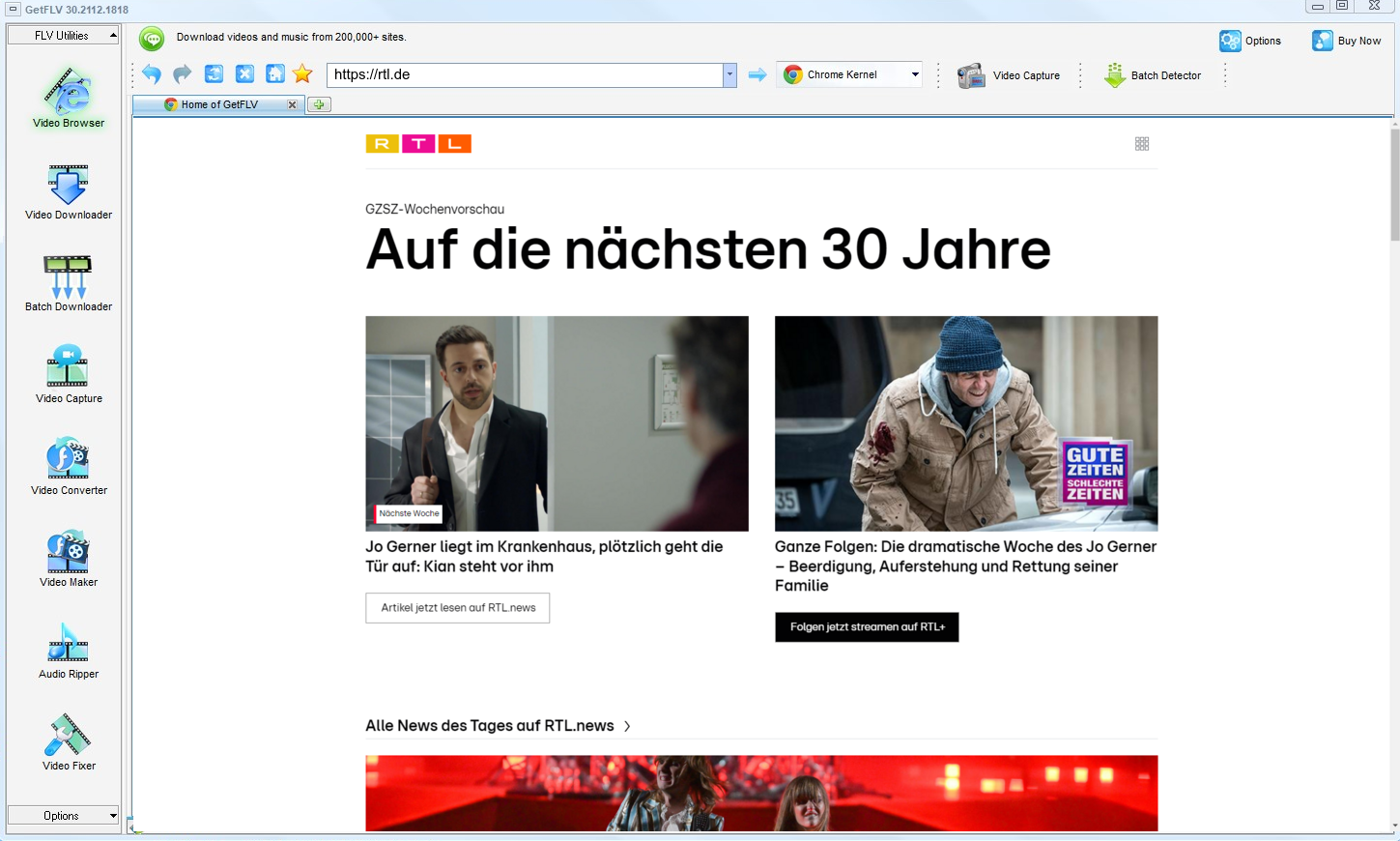The image size is (1400, 841).
Task: Expand the FLV Utilities panel header
Action: (64, 36)
